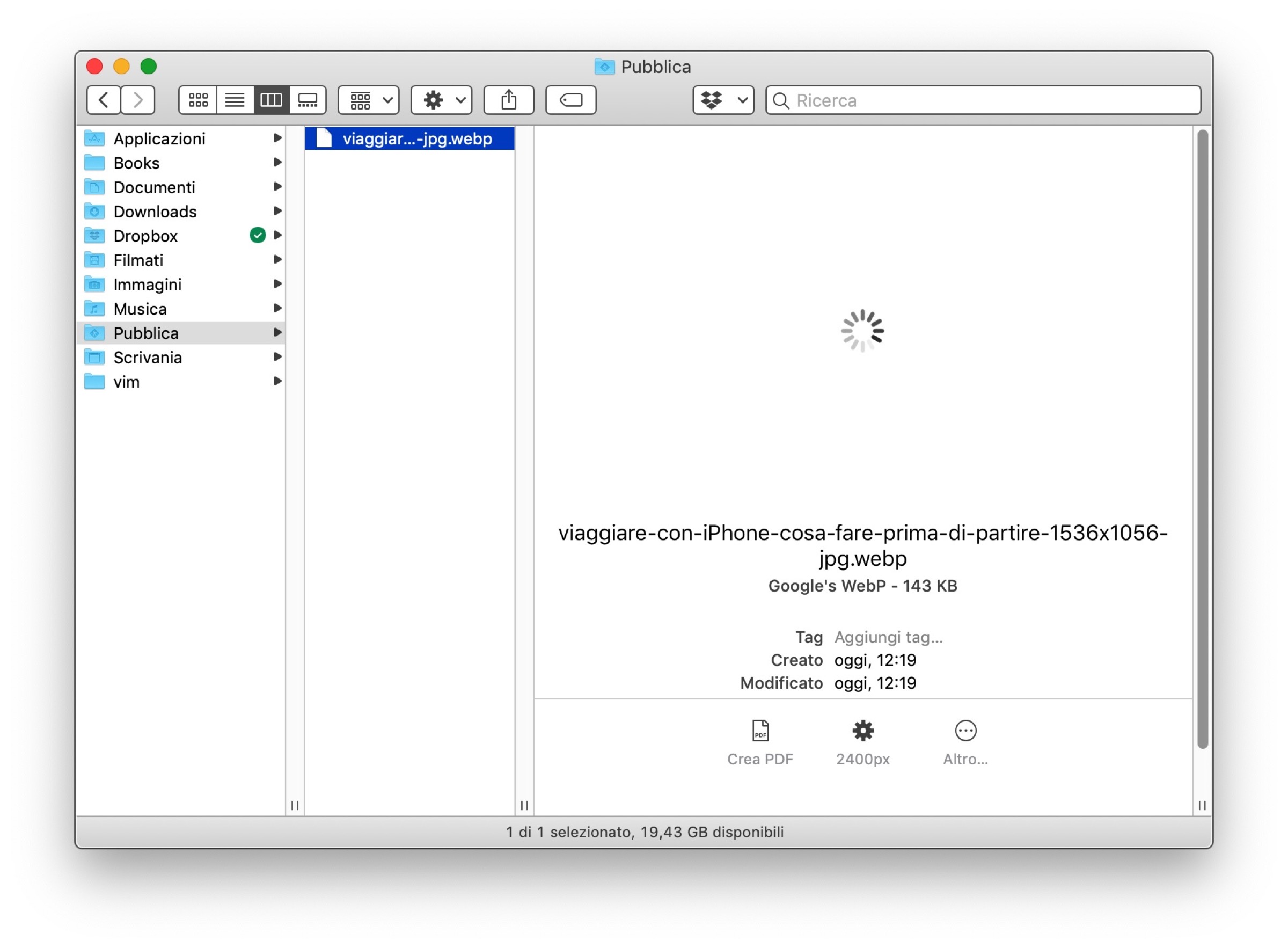The height and width of the screenshot is (948, 1288).
Task: Expand the Scrivania folder arrow
Action: (x=277, y=357)
